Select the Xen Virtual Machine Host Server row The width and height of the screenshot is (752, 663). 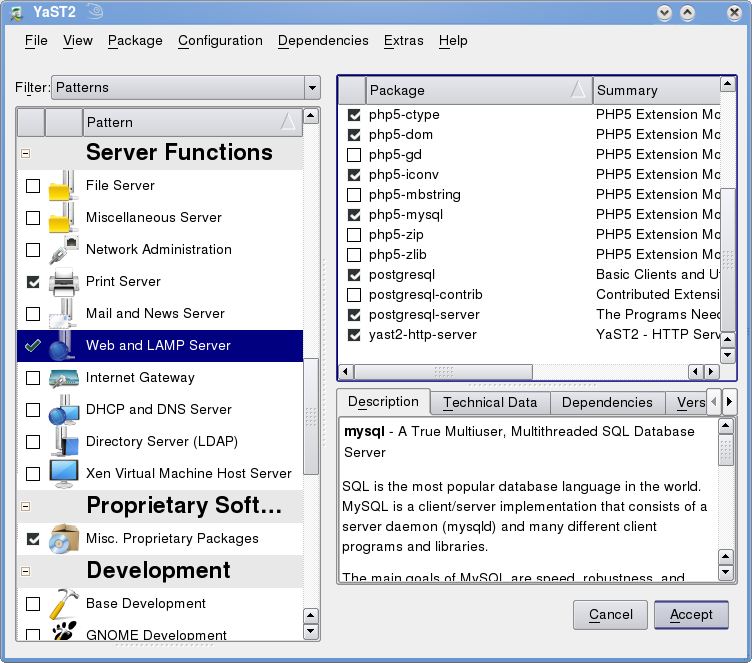(x=160, y=474)
